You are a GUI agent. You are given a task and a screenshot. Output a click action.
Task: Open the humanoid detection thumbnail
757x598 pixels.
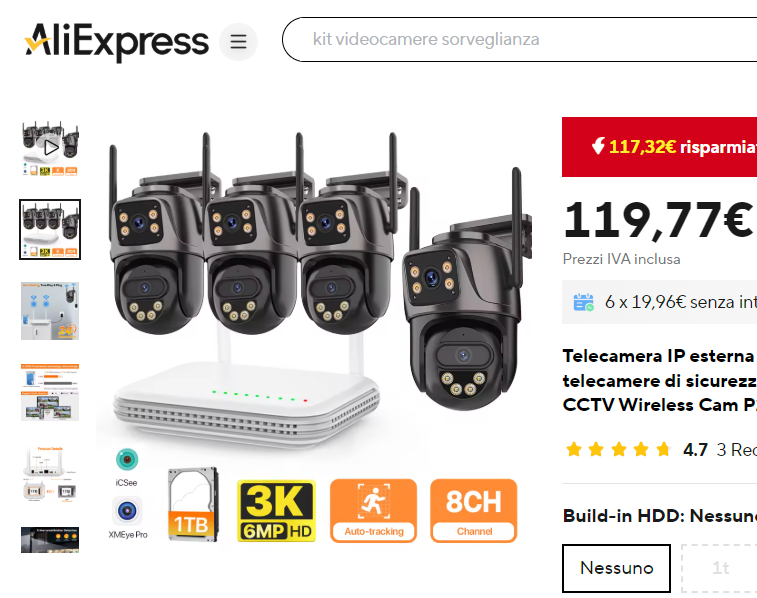click(50, 540)
